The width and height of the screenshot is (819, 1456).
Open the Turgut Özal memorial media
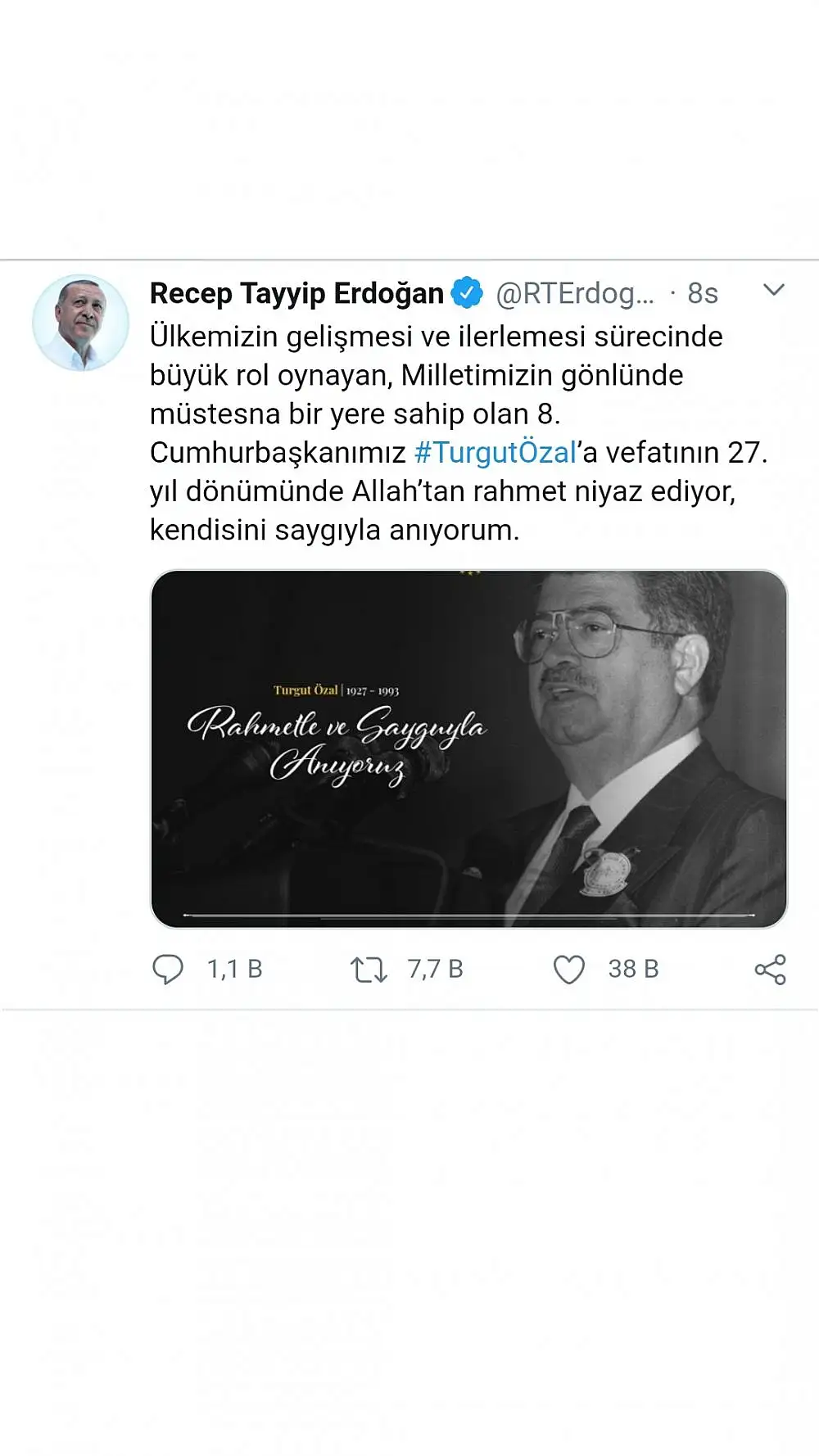(468, 748)
